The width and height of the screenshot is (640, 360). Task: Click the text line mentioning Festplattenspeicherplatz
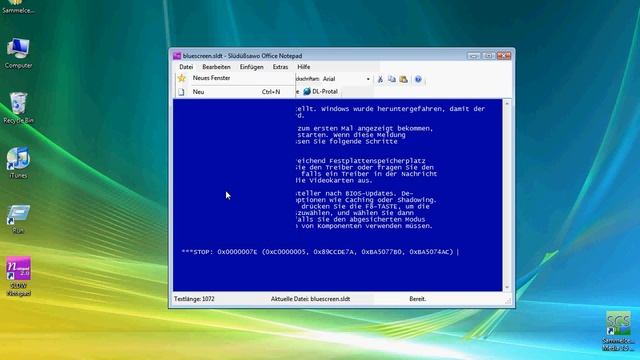pos(361,161)
